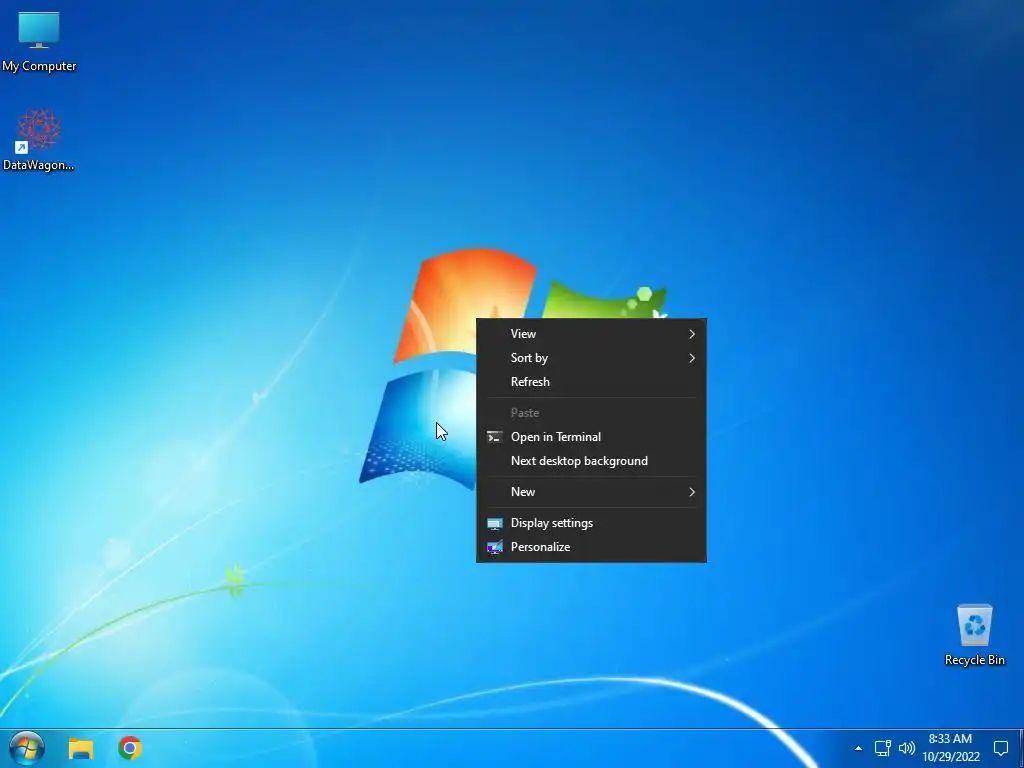Choose Open in Terminal

(x=591, y=437)
